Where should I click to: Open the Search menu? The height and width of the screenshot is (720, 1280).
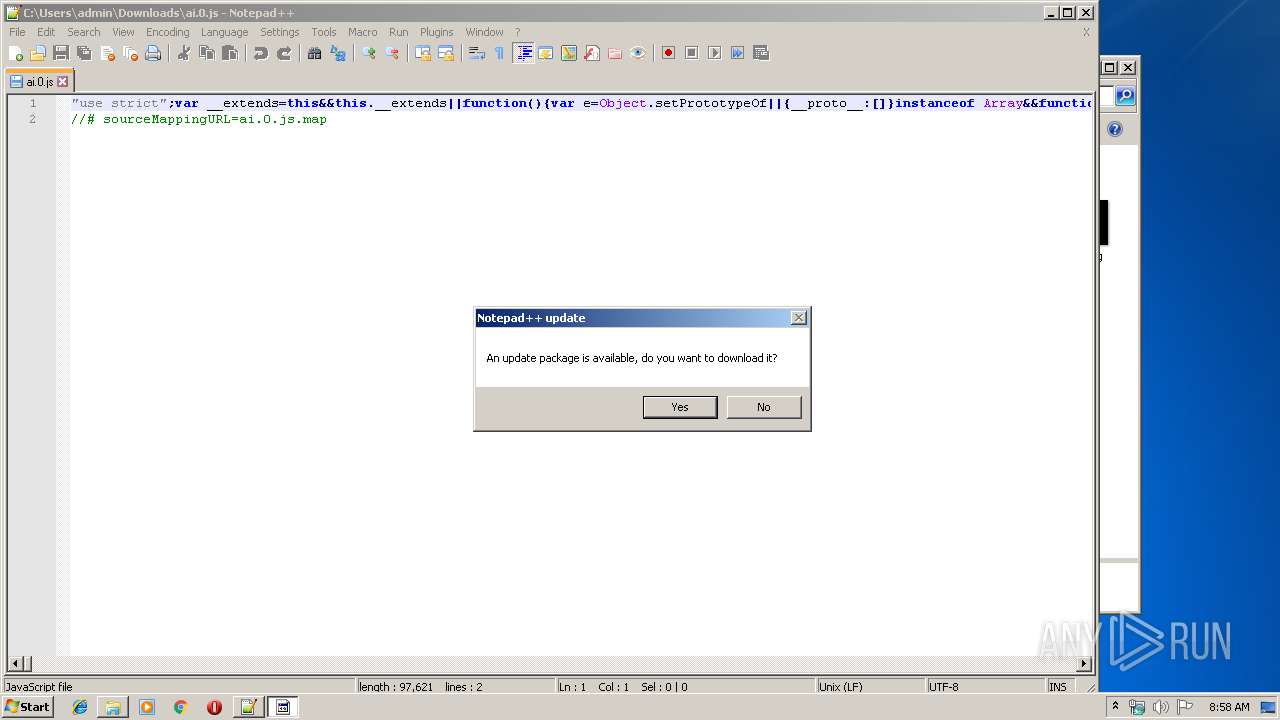coord(84,32)
